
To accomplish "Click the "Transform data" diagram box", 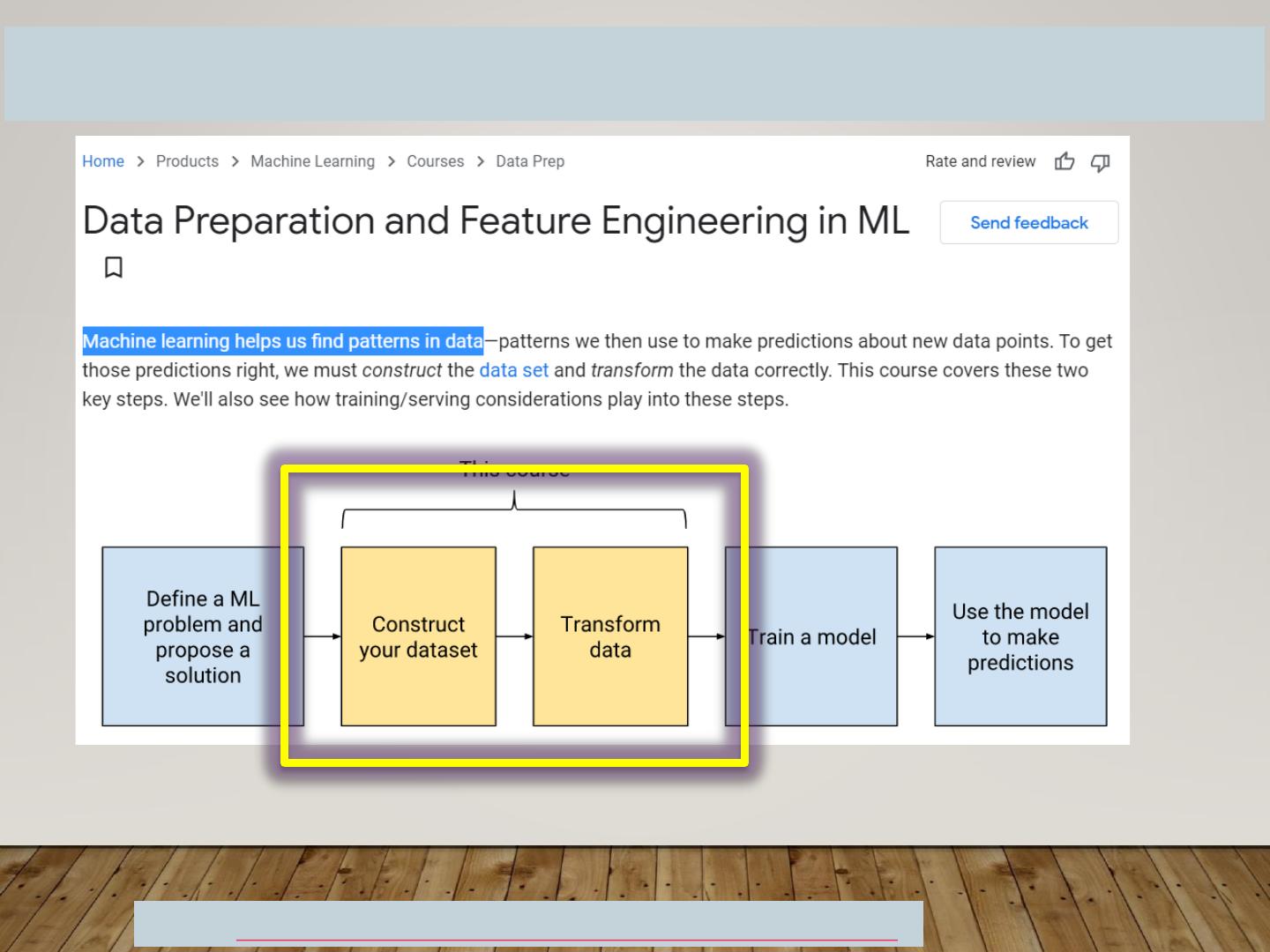I will (x=610, y=636).
